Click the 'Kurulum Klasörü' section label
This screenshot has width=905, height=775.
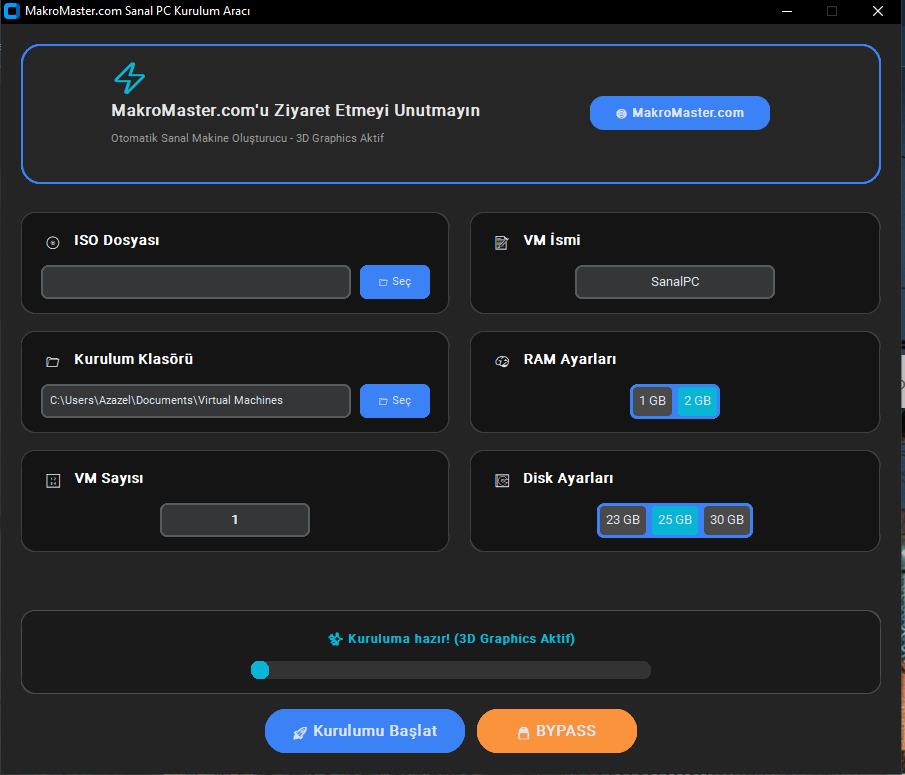133,360
